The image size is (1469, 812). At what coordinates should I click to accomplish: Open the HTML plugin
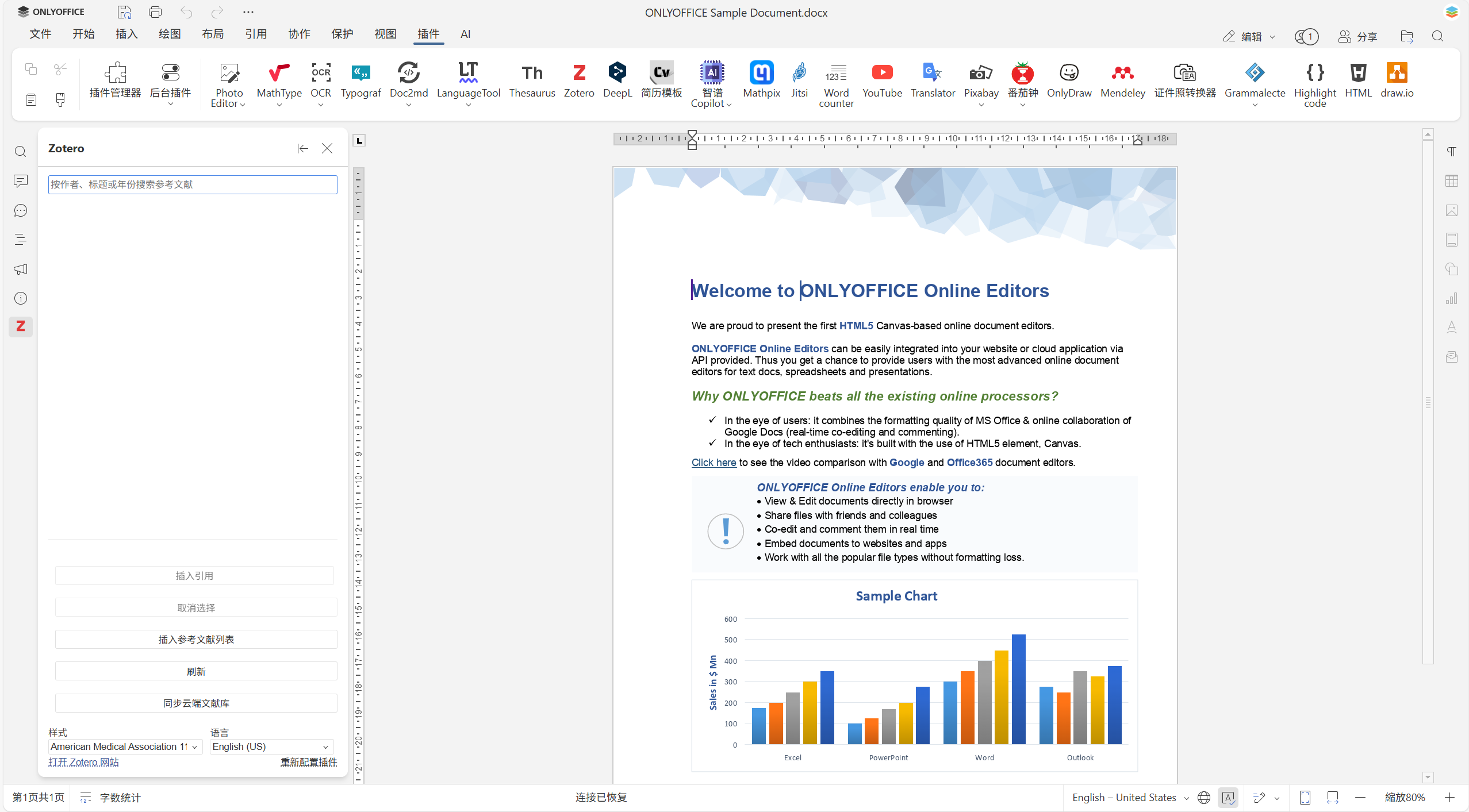(1358, 81)
